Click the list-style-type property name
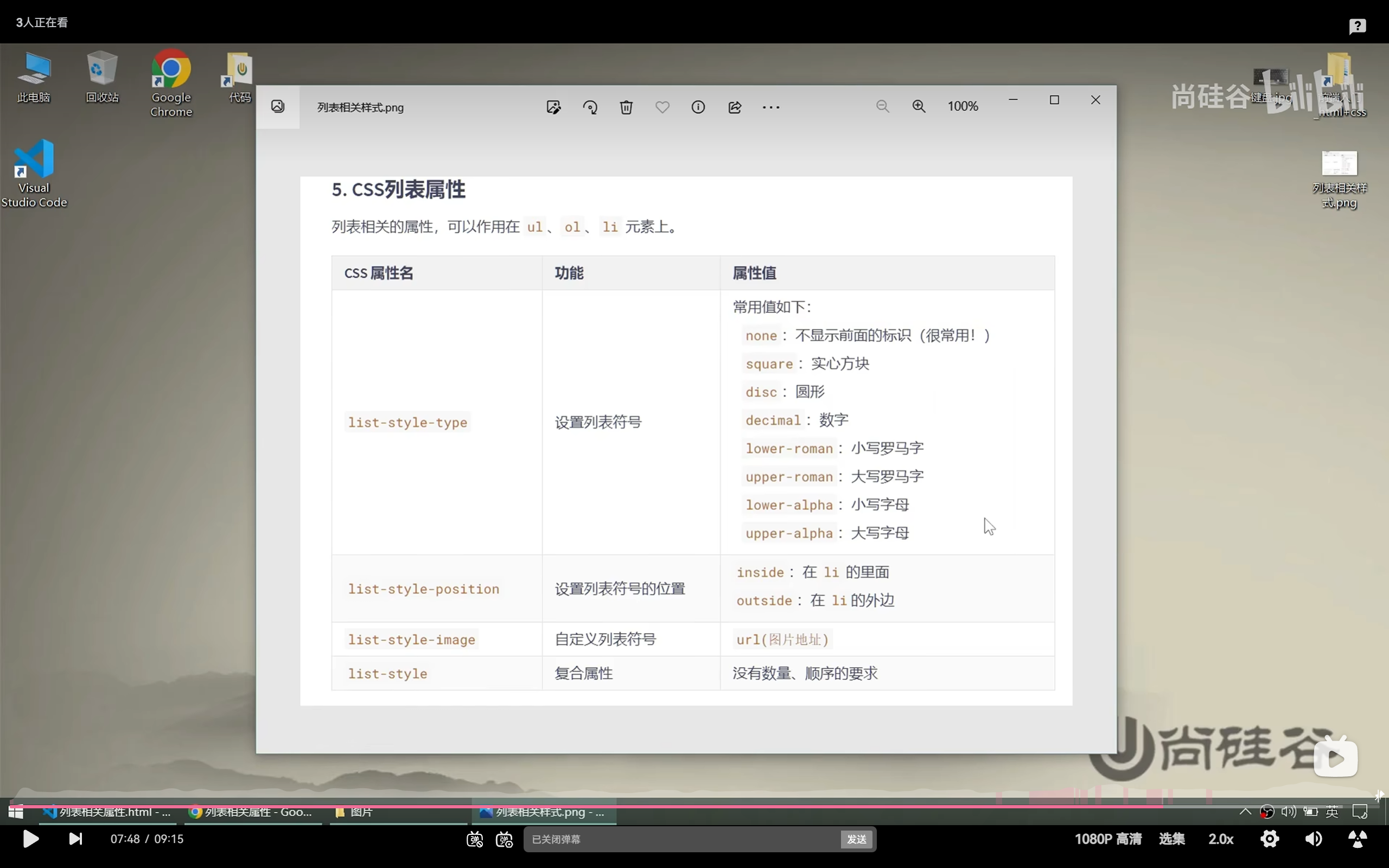 [x=407, y=423]
